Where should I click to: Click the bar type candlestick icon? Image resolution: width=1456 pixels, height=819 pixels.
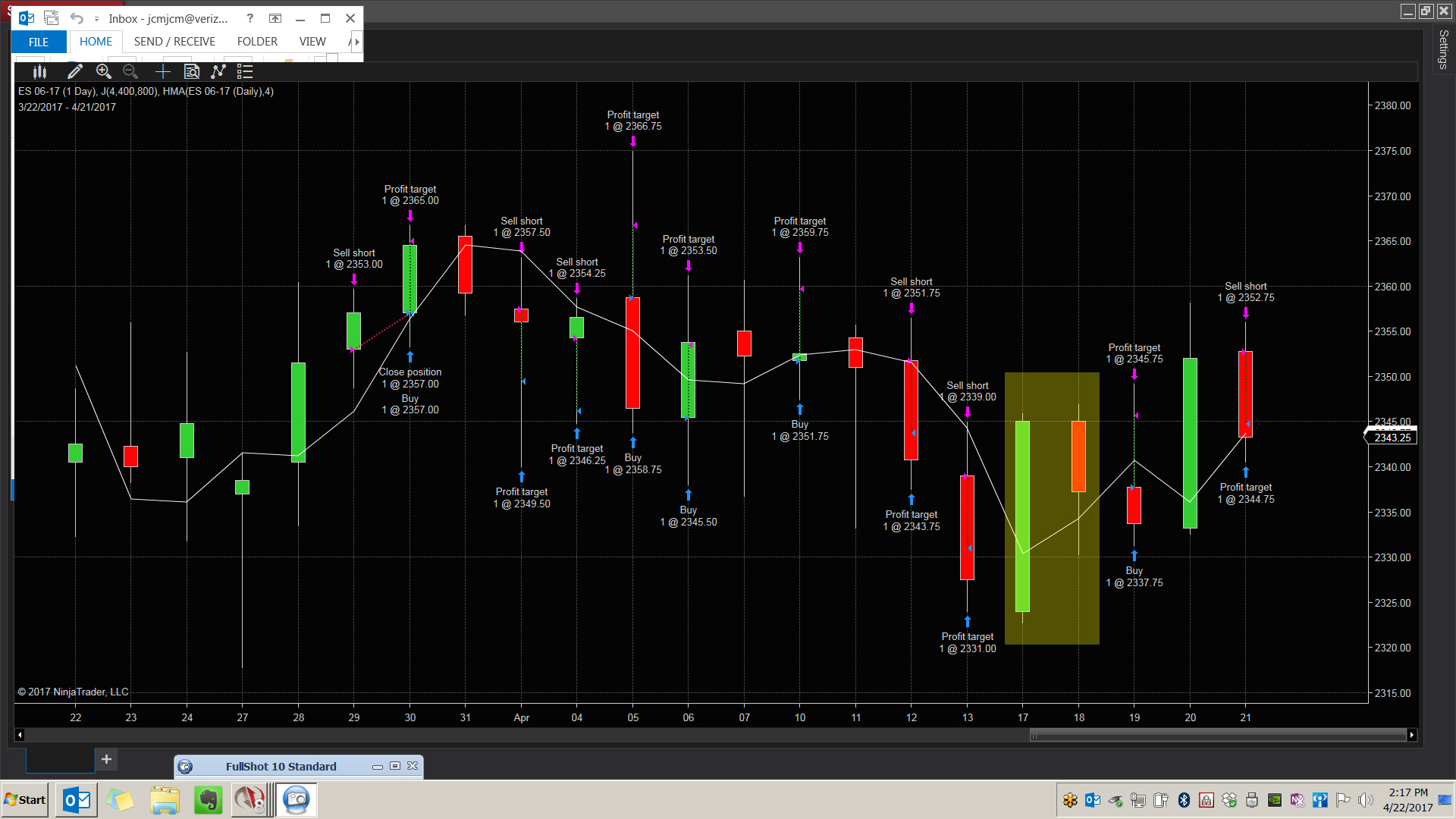click(39, 71)
